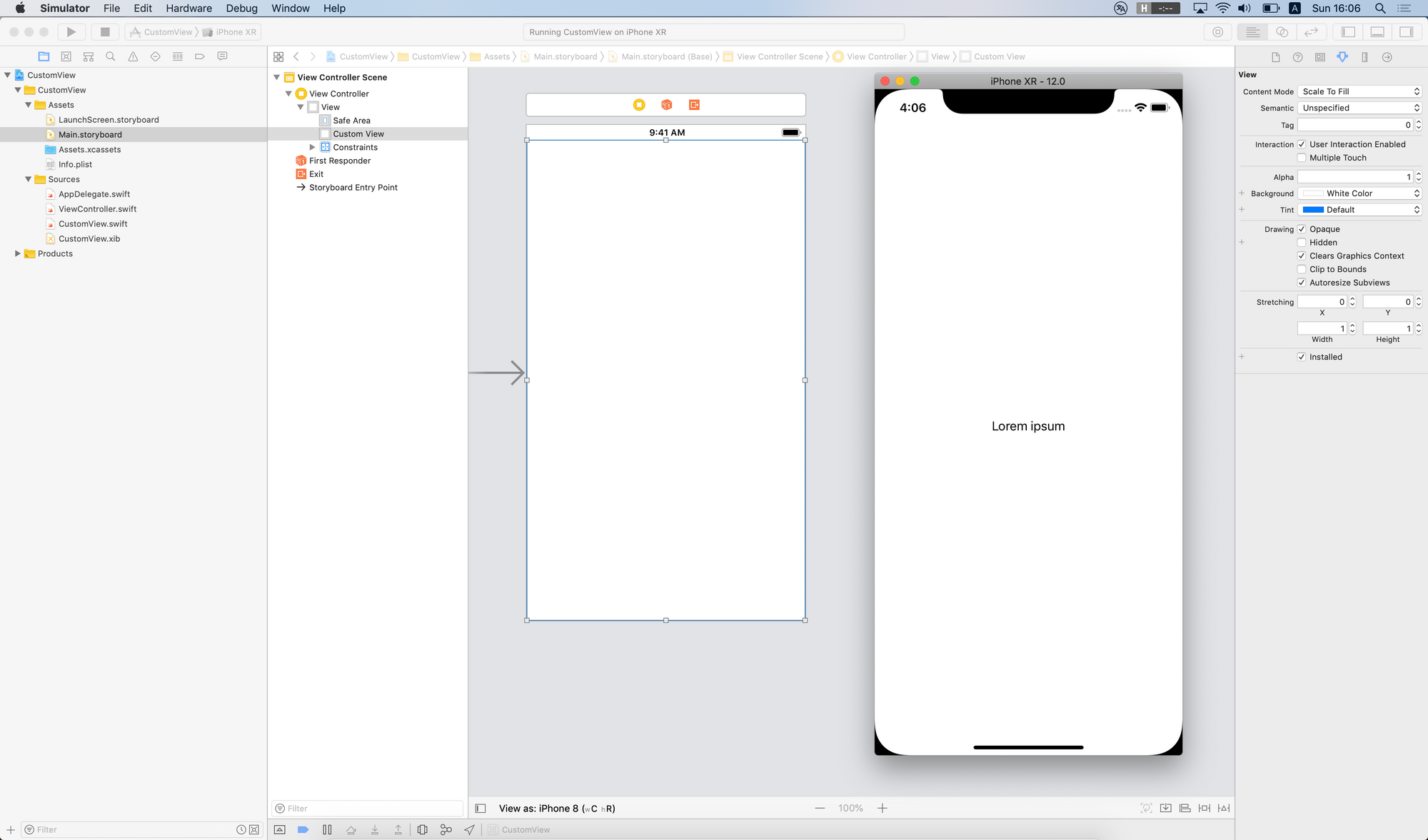Open the Quick Help inspector tab
The image size is (1428, 840).
pyautogui.click(x=1298, y=57)
